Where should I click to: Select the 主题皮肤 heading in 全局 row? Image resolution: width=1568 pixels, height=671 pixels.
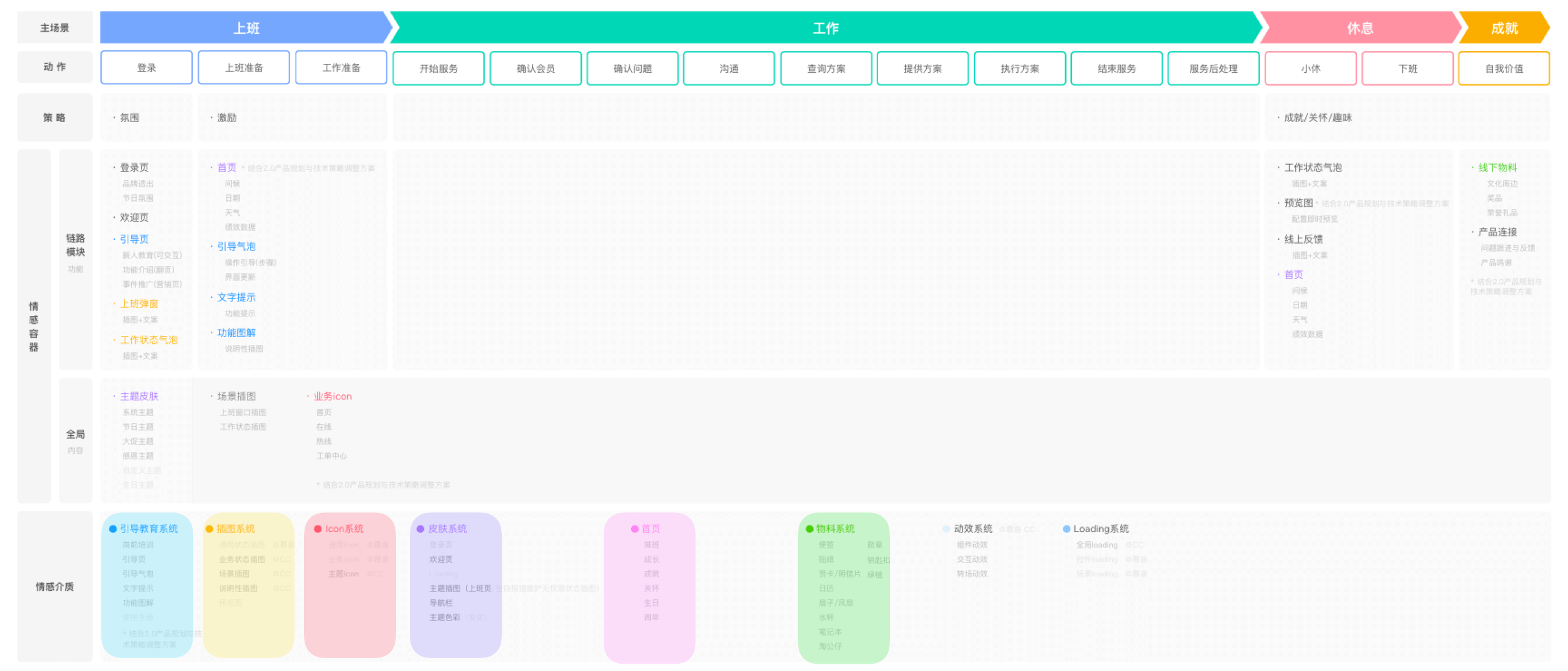tap(139, 396)
